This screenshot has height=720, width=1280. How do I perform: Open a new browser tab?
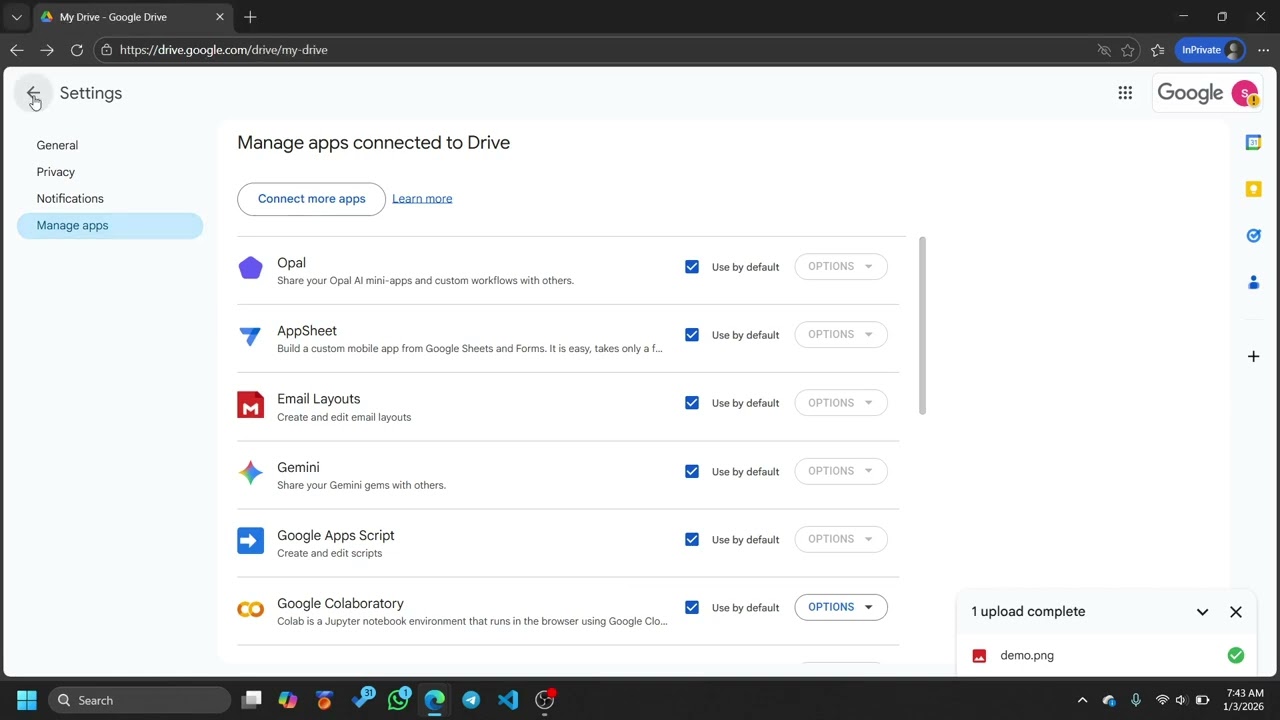pyautogui.click(x=250, y=17)
